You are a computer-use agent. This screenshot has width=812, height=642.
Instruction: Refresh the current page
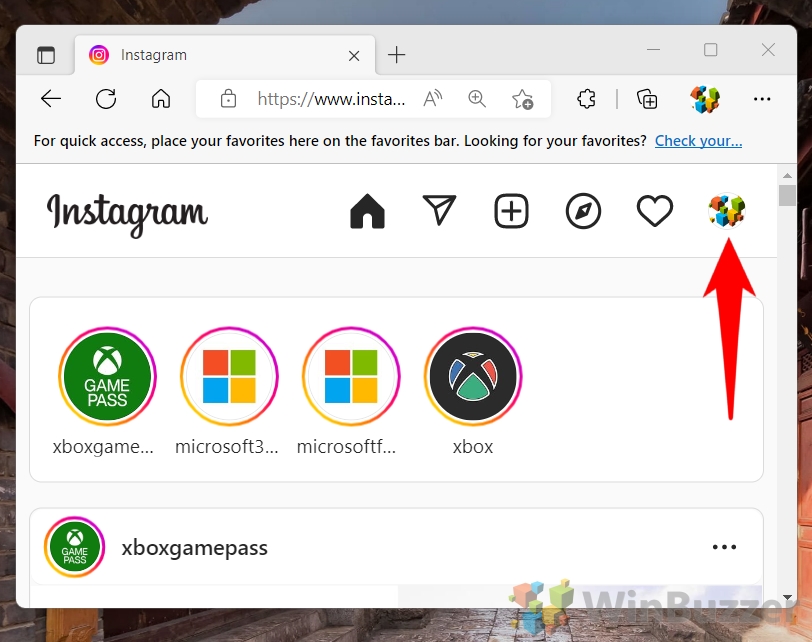pyautogui.click(x=106, y=98)
